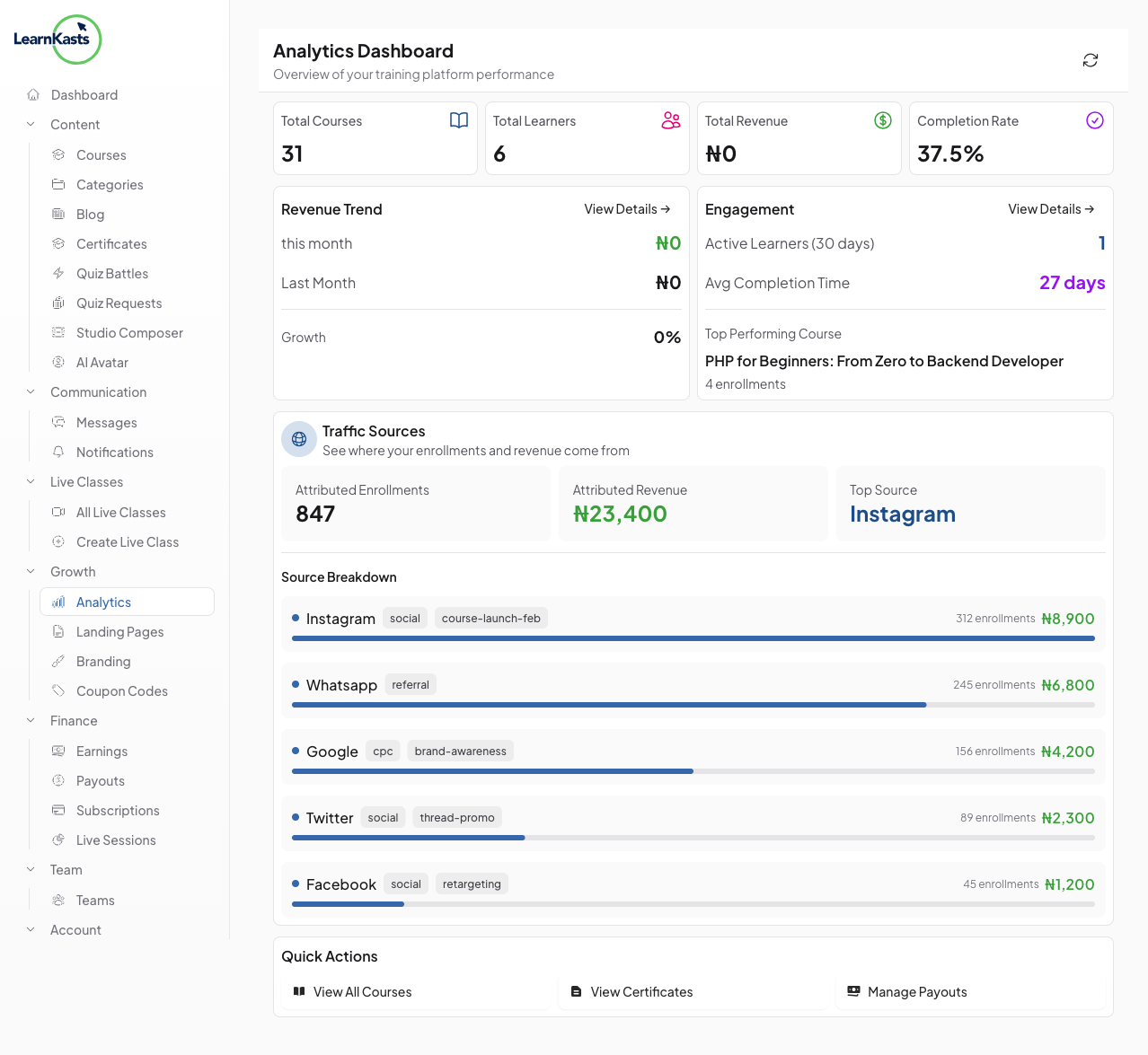The image size is (1148, 1055).
Task: Collapse the Growth section chevron
Action: [31, 572]
